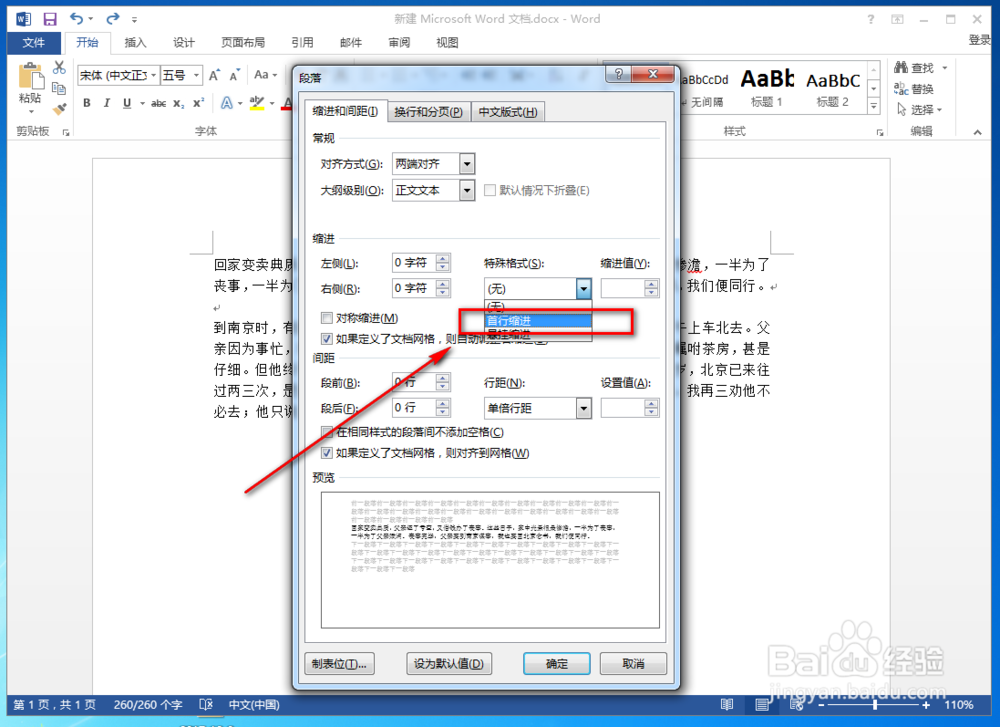Viewport: 1000px width, 727px height.
Task: Decrease font size with shrink font icon
Action: [x=235, y=75]
